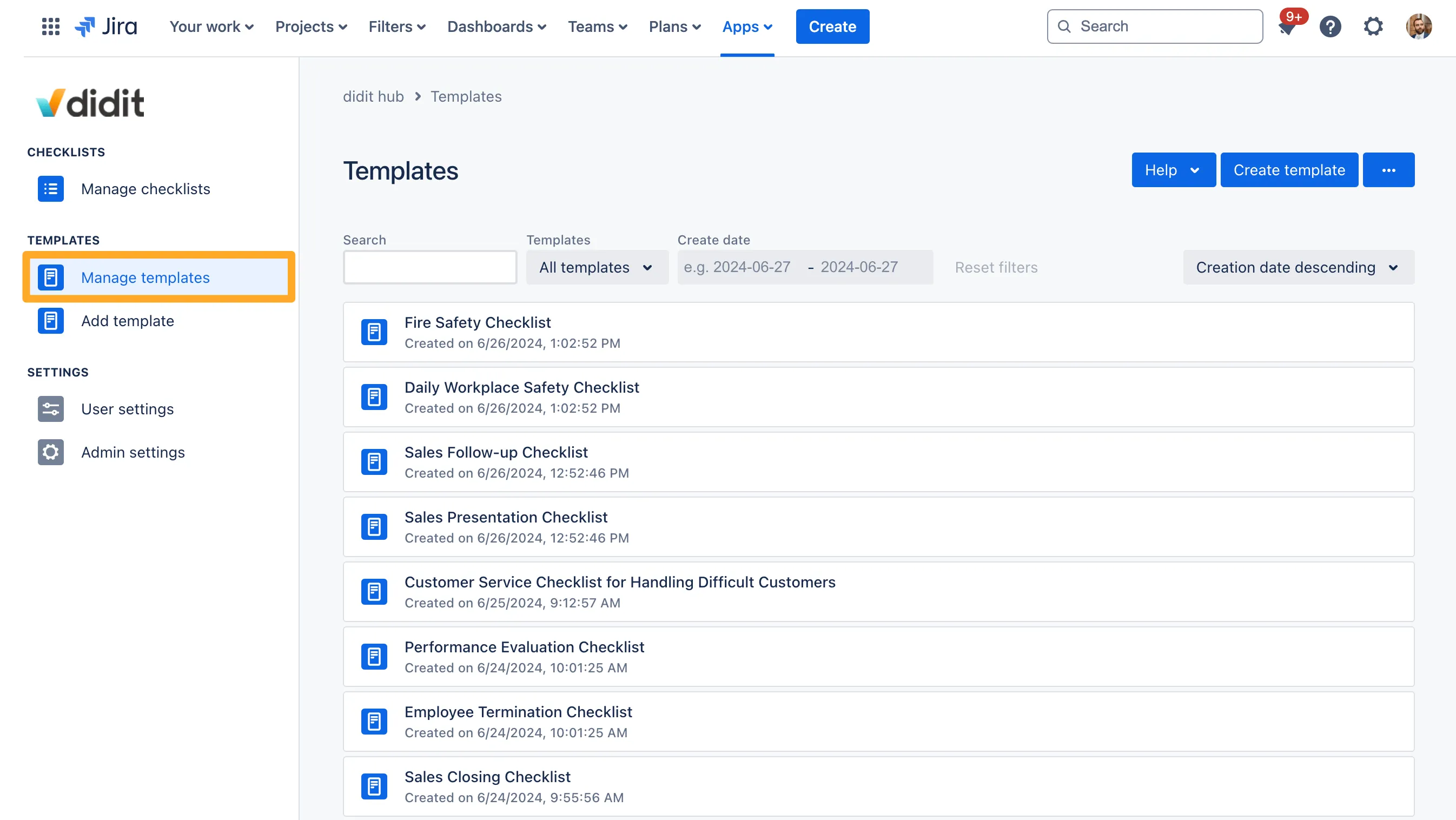Viewport: 1456px width, 820px height.
Task: Open the help question mark icon
Action: click(1331, 27)
